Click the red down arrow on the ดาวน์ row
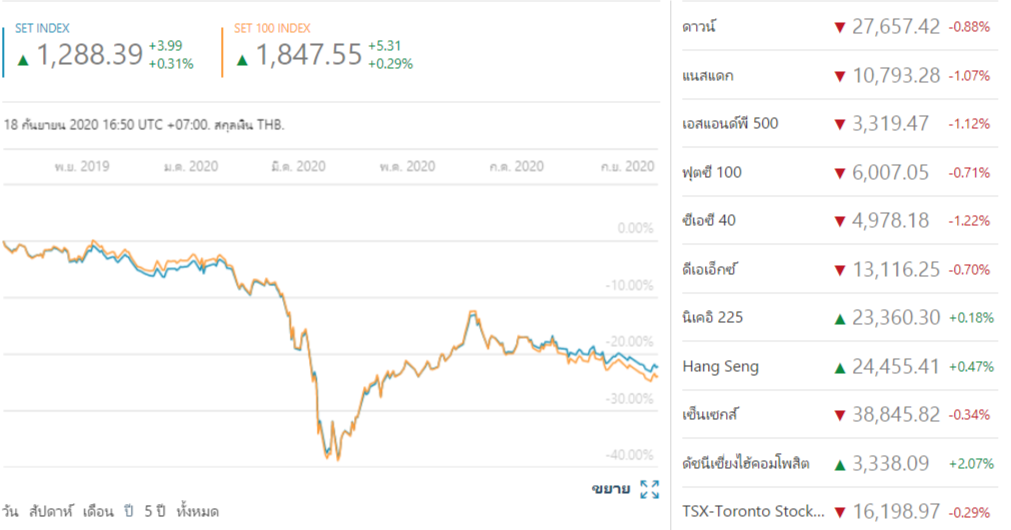The image size is (1011, 530). coord(839,27)
